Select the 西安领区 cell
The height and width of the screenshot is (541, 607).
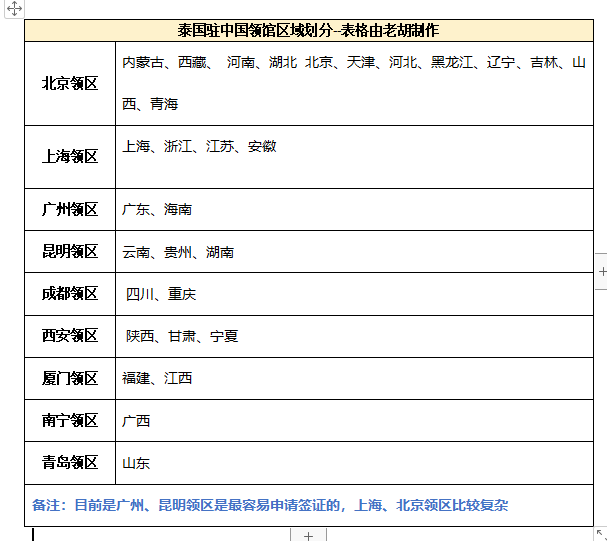coord(70,336)
